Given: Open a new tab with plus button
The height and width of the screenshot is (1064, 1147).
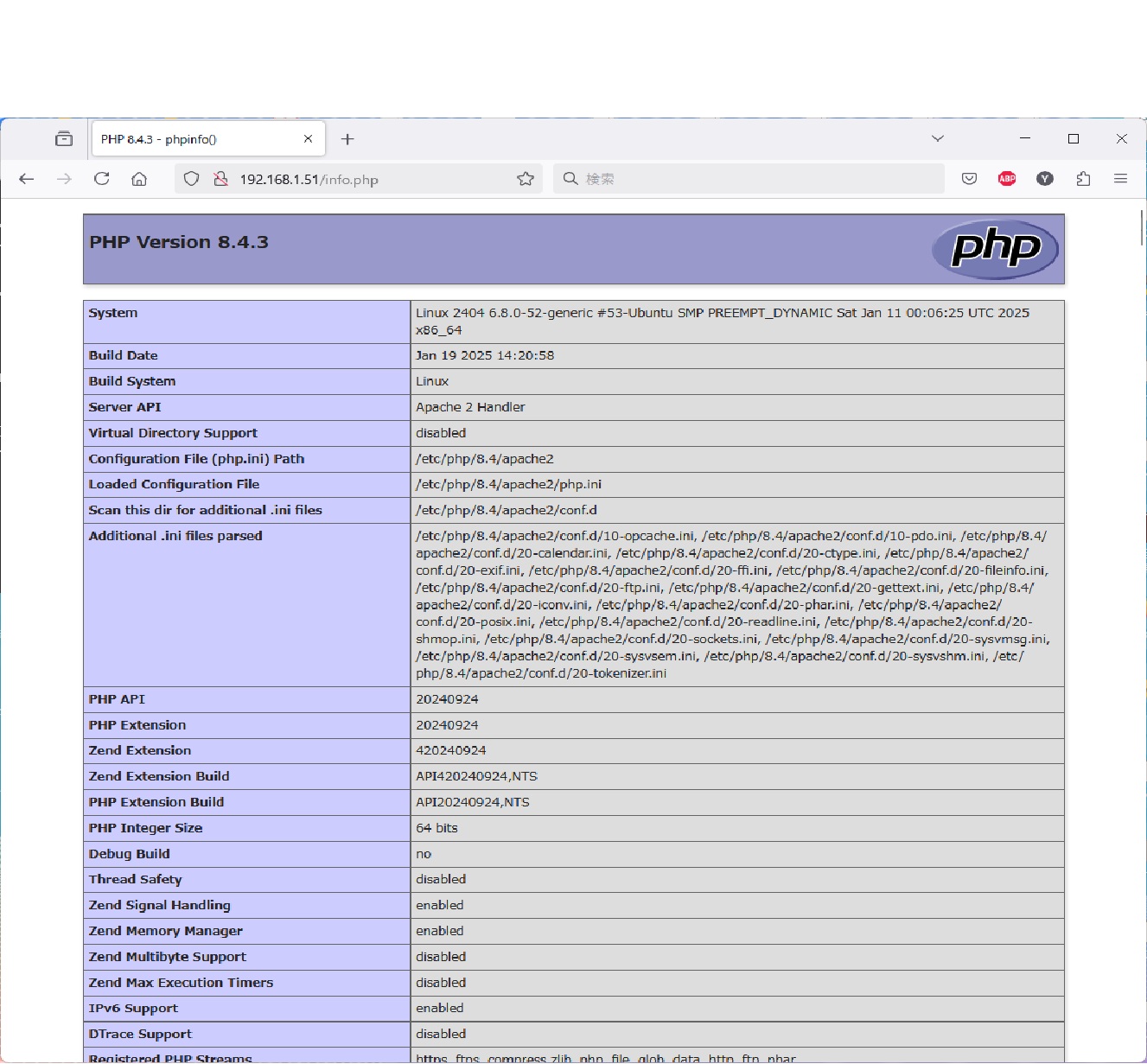Looking at the screenshot, I should [x=347, y=139].
